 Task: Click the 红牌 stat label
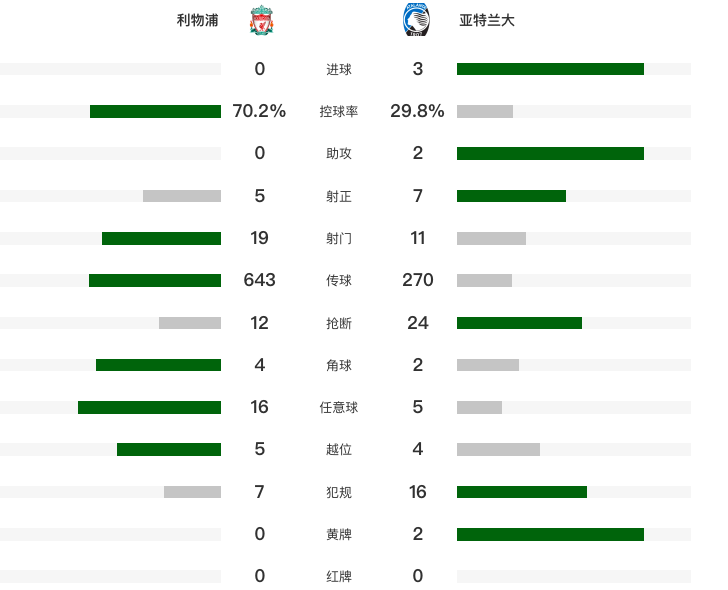(339, 577)
